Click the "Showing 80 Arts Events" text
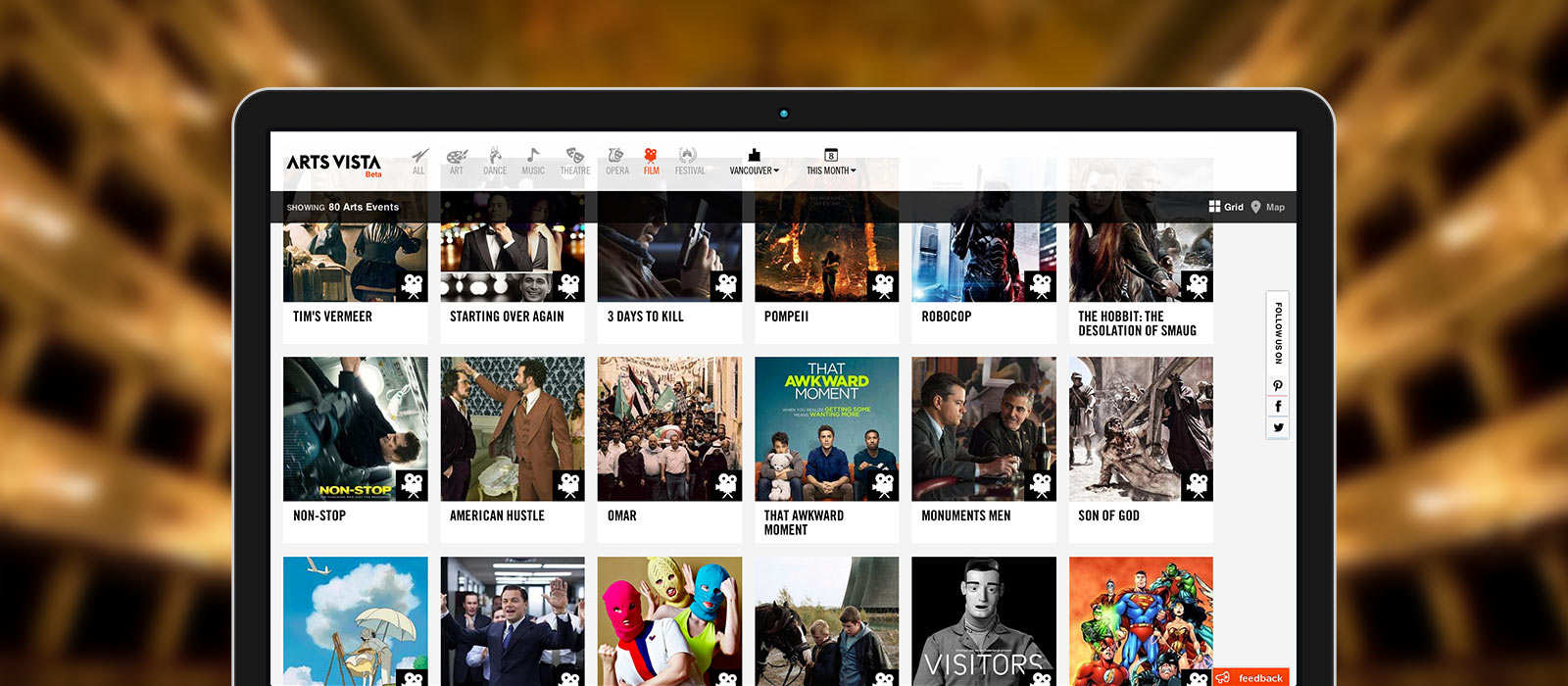The width and height of the screenshot is (1568, 686). point(343,207)
